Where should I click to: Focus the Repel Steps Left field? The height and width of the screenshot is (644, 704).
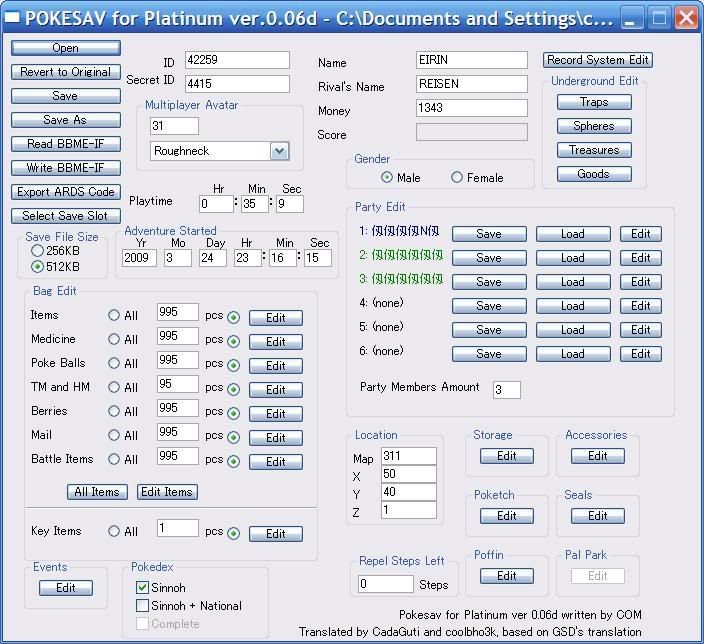pyautogui.click(x=385, y=584)
